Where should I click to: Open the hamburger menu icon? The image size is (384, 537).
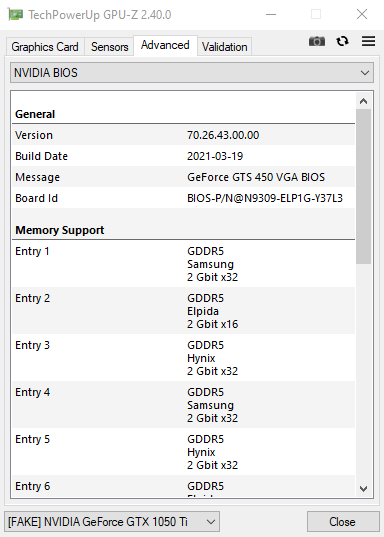[368, 41]
